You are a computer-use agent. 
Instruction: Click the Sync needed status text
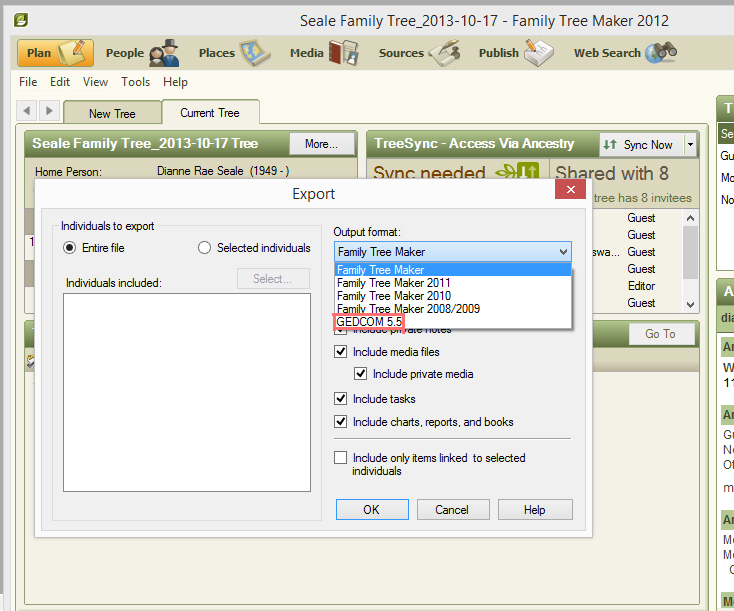[429, 172]
